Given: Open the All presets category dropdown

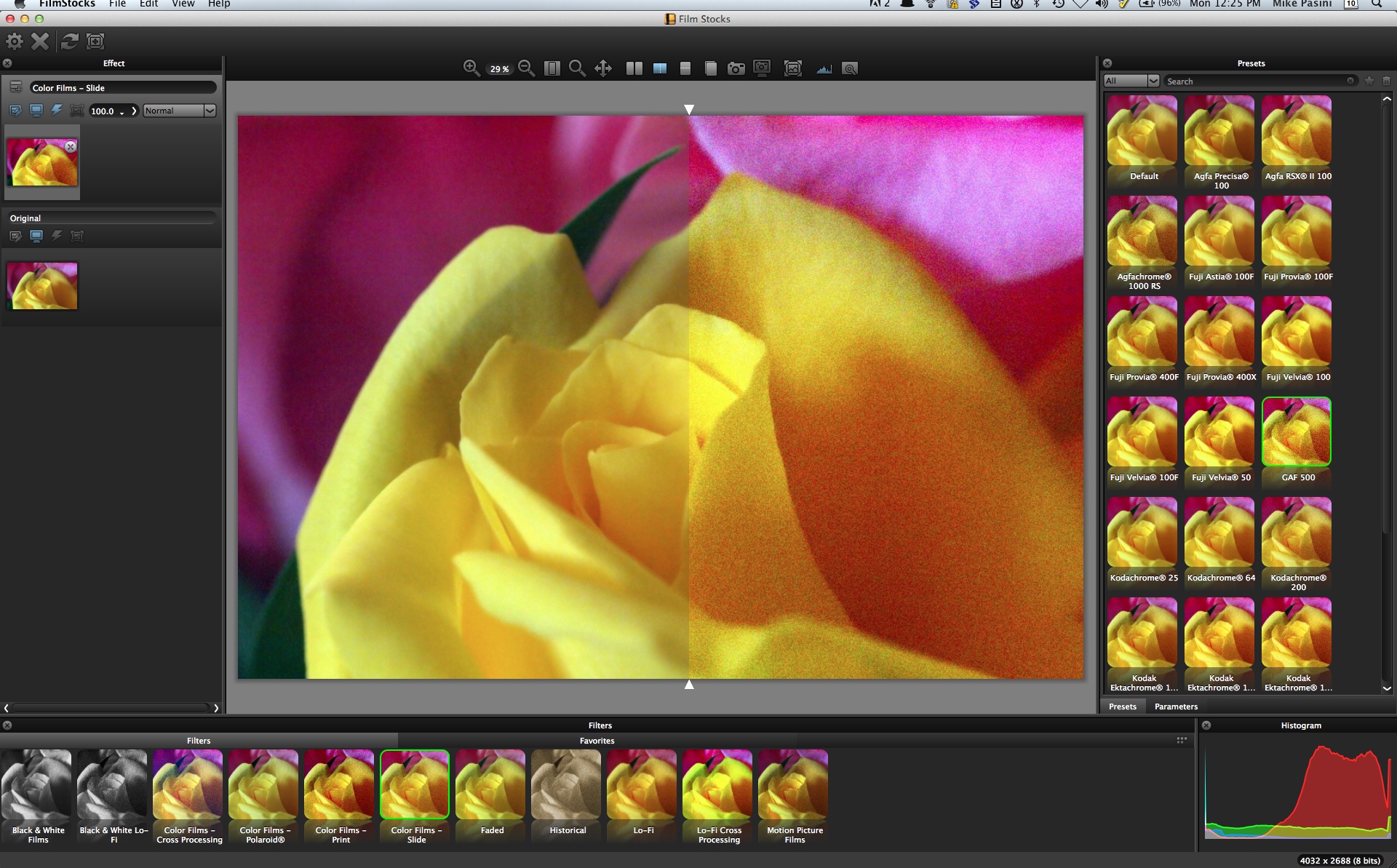Looking at the screenshot, I should tap(1131, 81).
